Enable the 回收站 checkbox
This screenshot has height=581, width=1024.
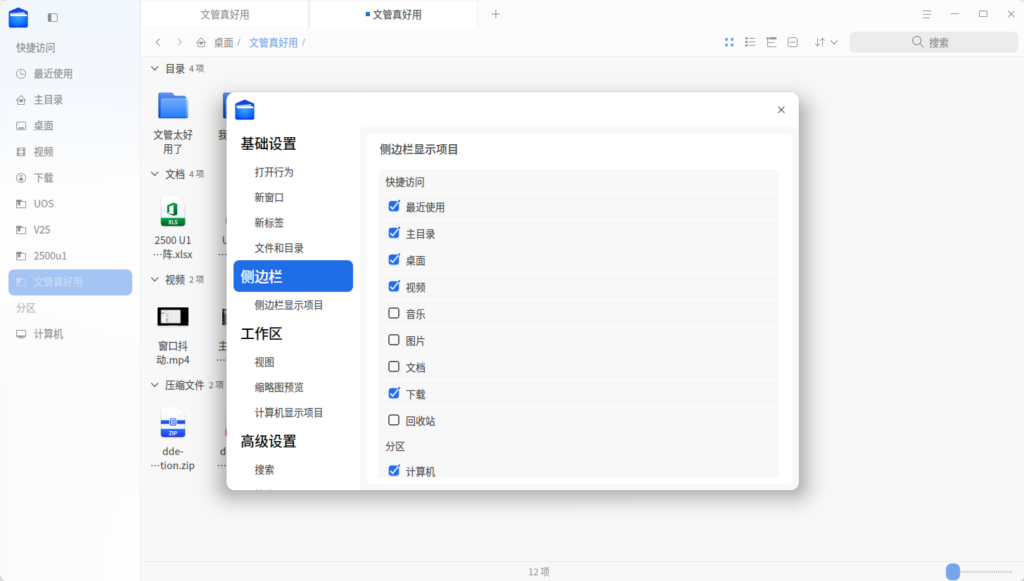click(x=394, y=421)
